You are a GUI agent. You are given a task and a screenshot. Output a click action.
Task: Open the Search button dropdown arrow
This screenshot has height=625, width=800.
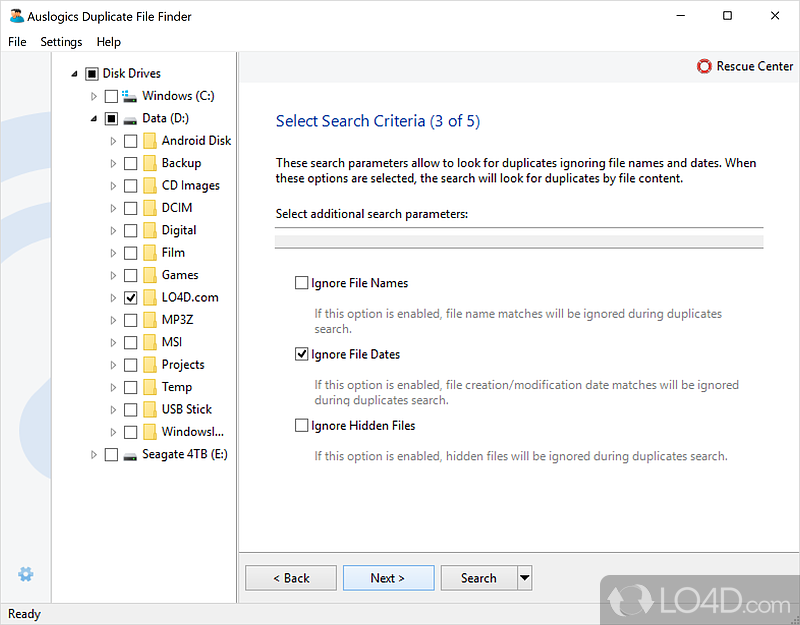click(x=524, y=578)
